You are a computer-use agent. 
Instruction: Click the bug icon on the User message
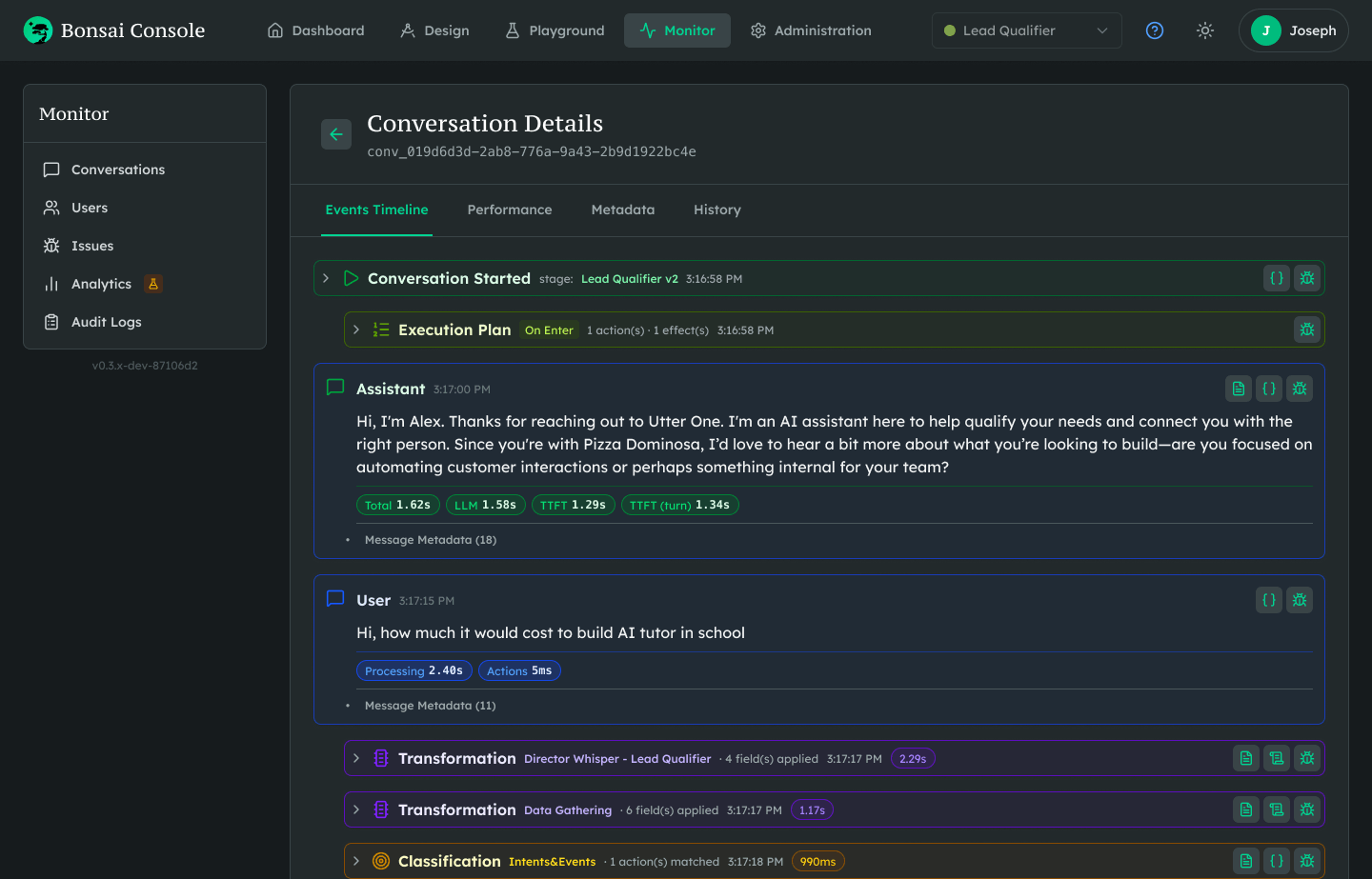click(x=1300, y=600)
